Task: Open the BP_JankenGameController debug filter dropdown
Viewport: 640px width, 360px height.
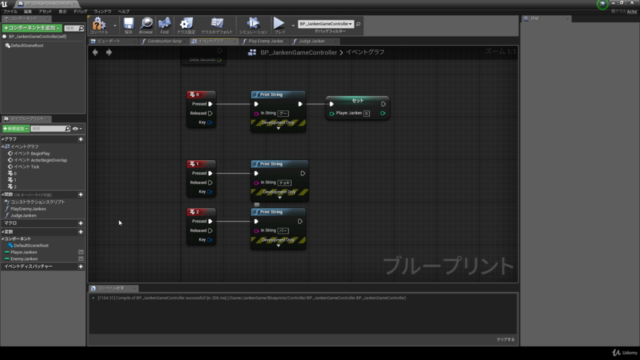Action: tap(326, 24)
